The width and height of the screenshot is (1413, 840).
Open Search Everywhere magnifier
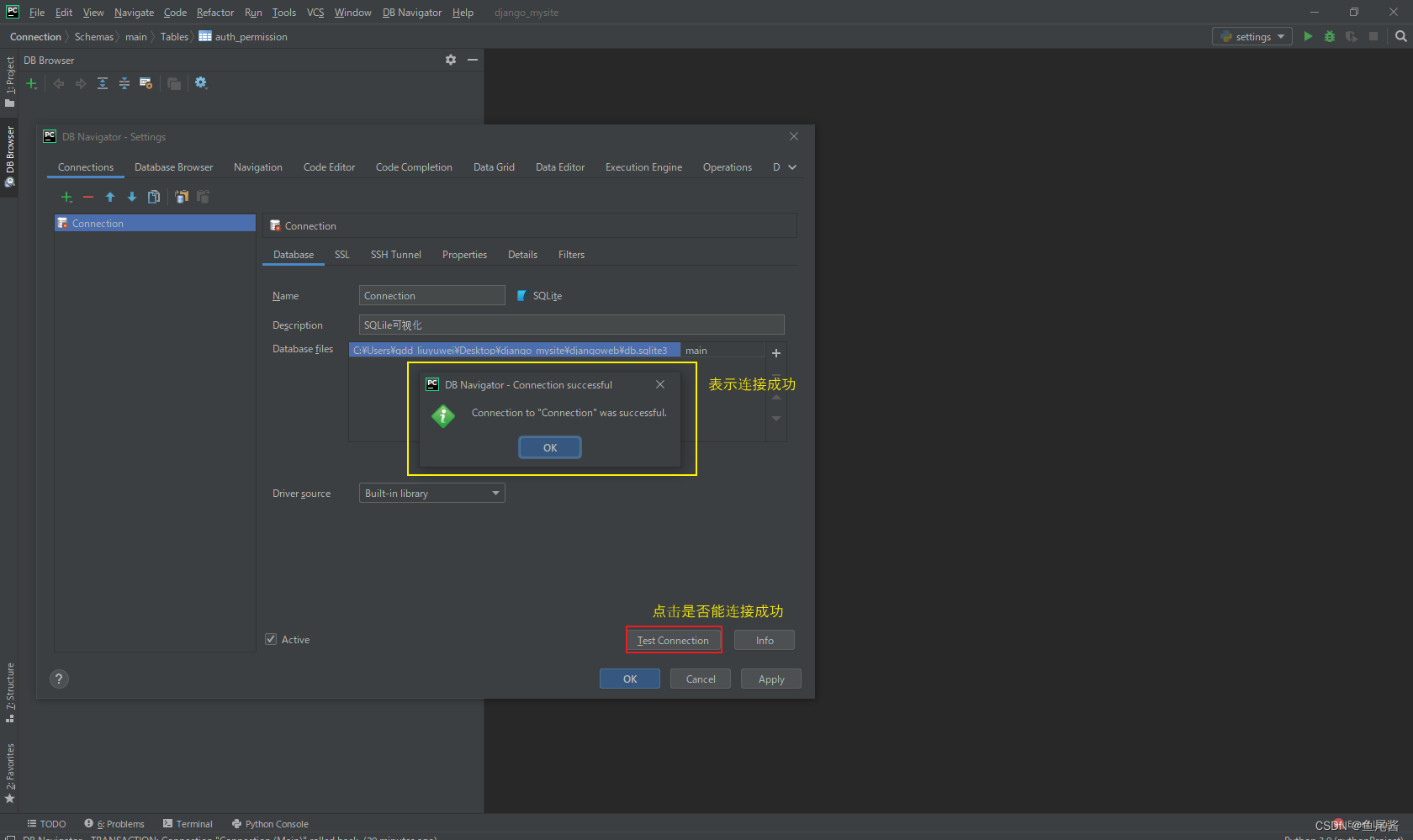pos(1400,36)
